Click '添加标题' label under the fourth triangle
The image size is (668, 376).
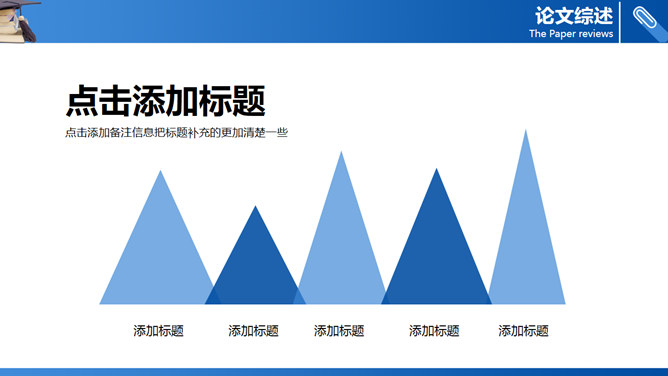pos(434,330)
